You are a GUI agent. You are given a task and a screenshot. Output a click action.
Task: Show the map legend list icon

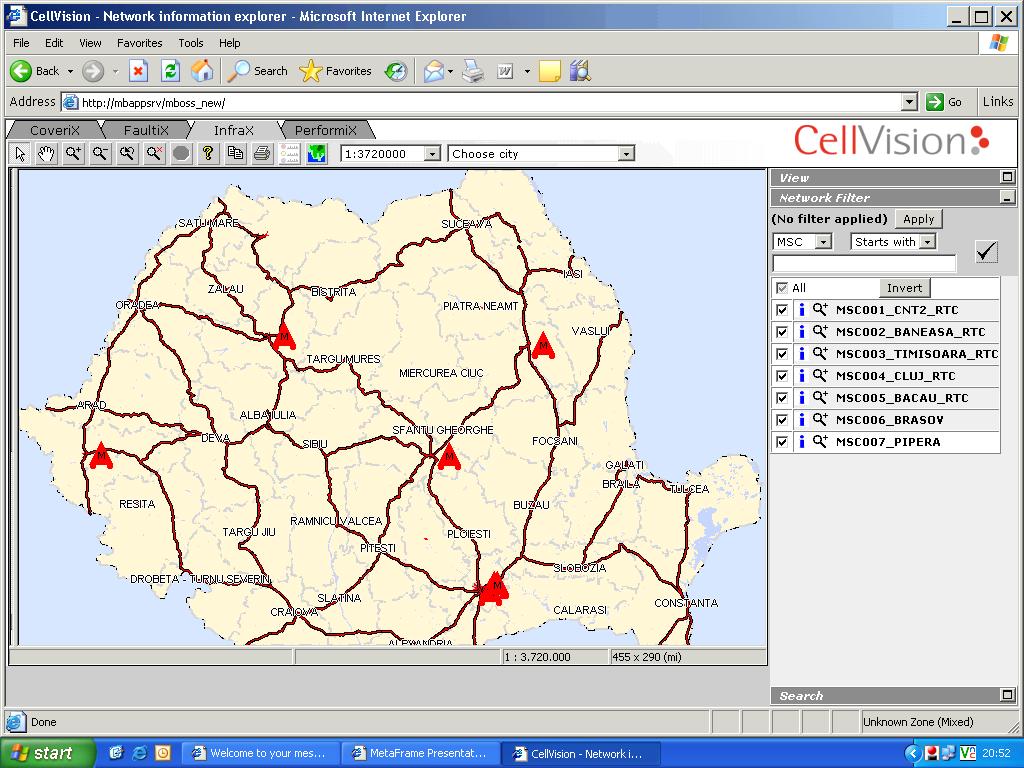point(289,154)
